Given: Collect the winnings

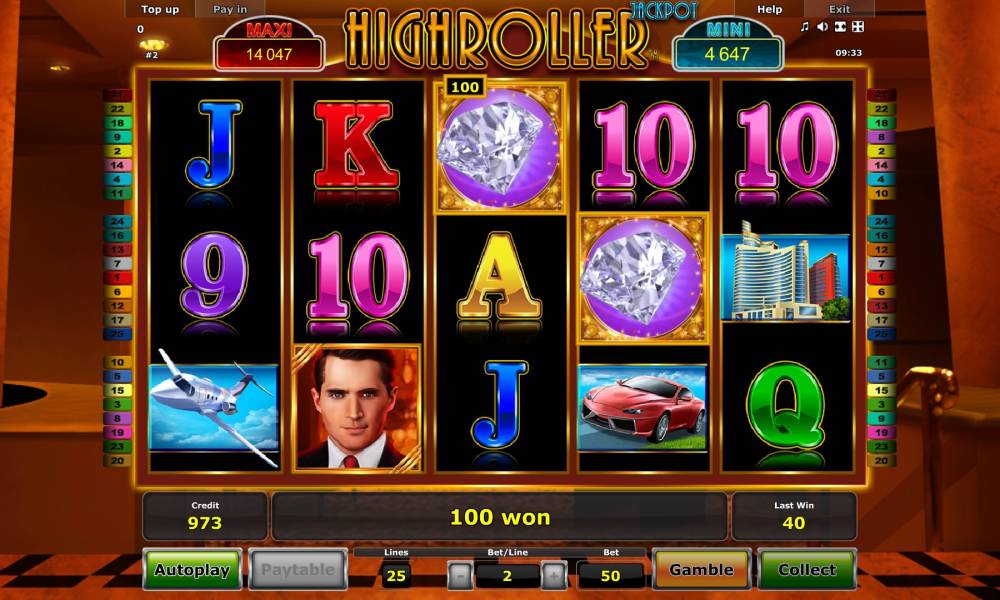Looking at the screenshot, I should click(x=807, y=569).
